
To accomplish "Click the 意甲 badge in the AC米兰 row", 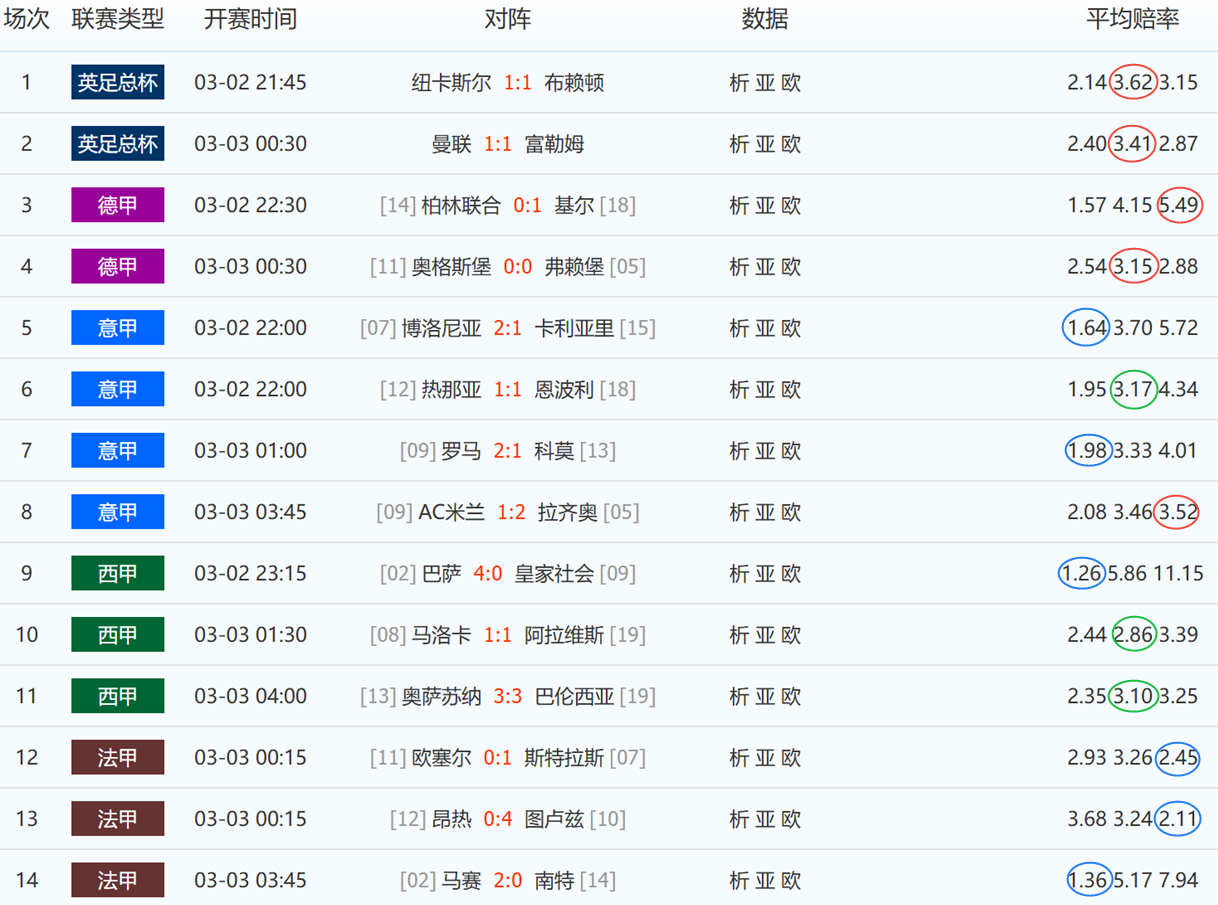I will (x=118, y=512).
